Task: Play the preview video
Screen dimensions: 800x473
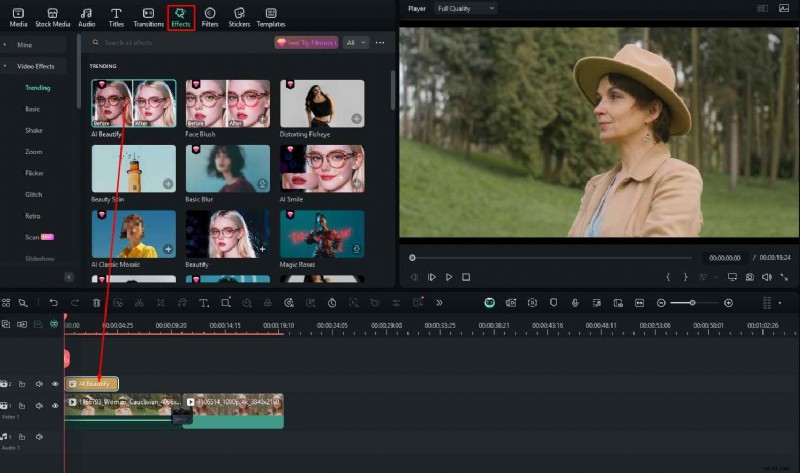Action: [449, 277]
